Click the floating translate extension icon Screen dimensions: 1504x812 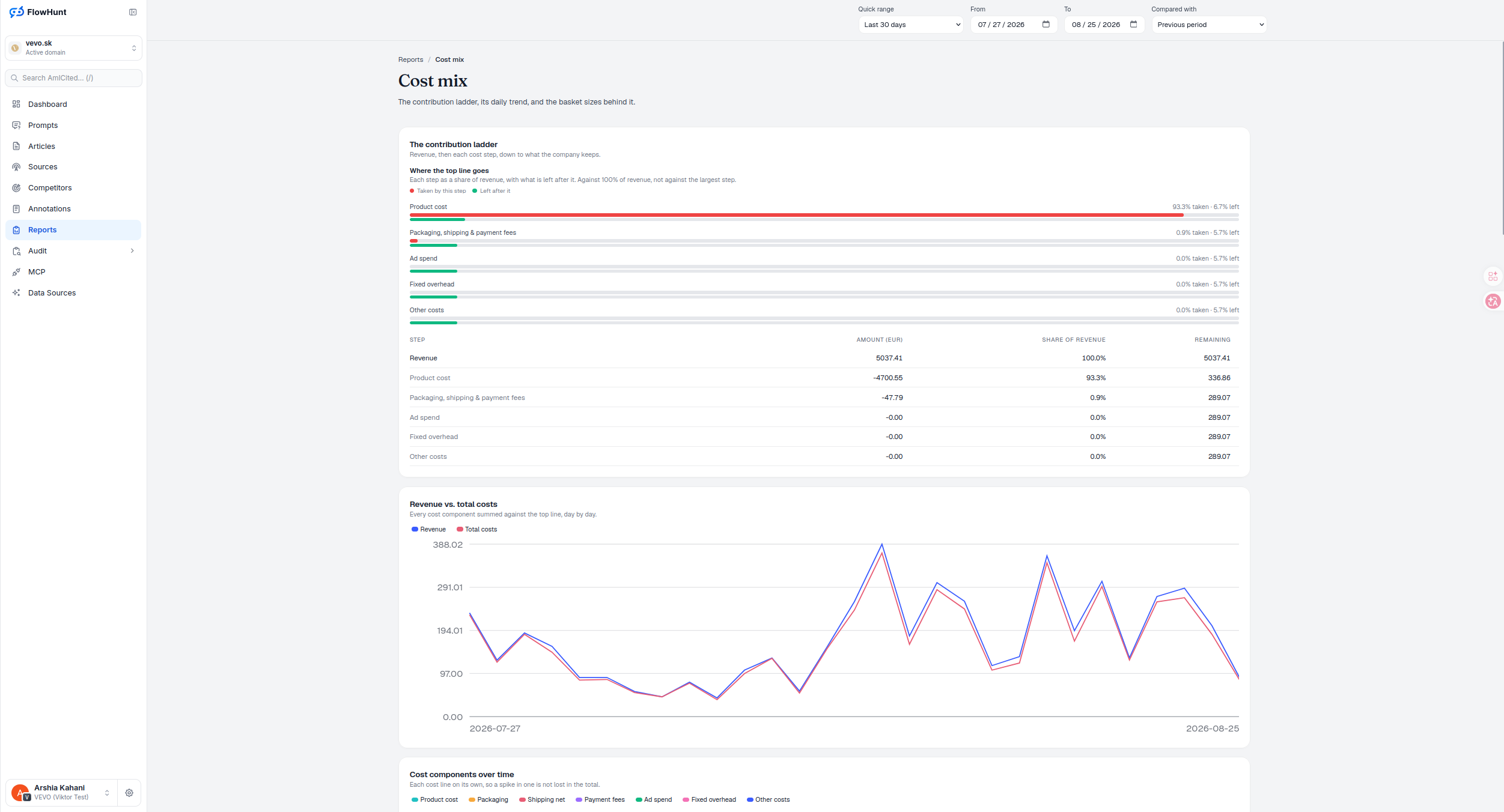point(1493,301)
